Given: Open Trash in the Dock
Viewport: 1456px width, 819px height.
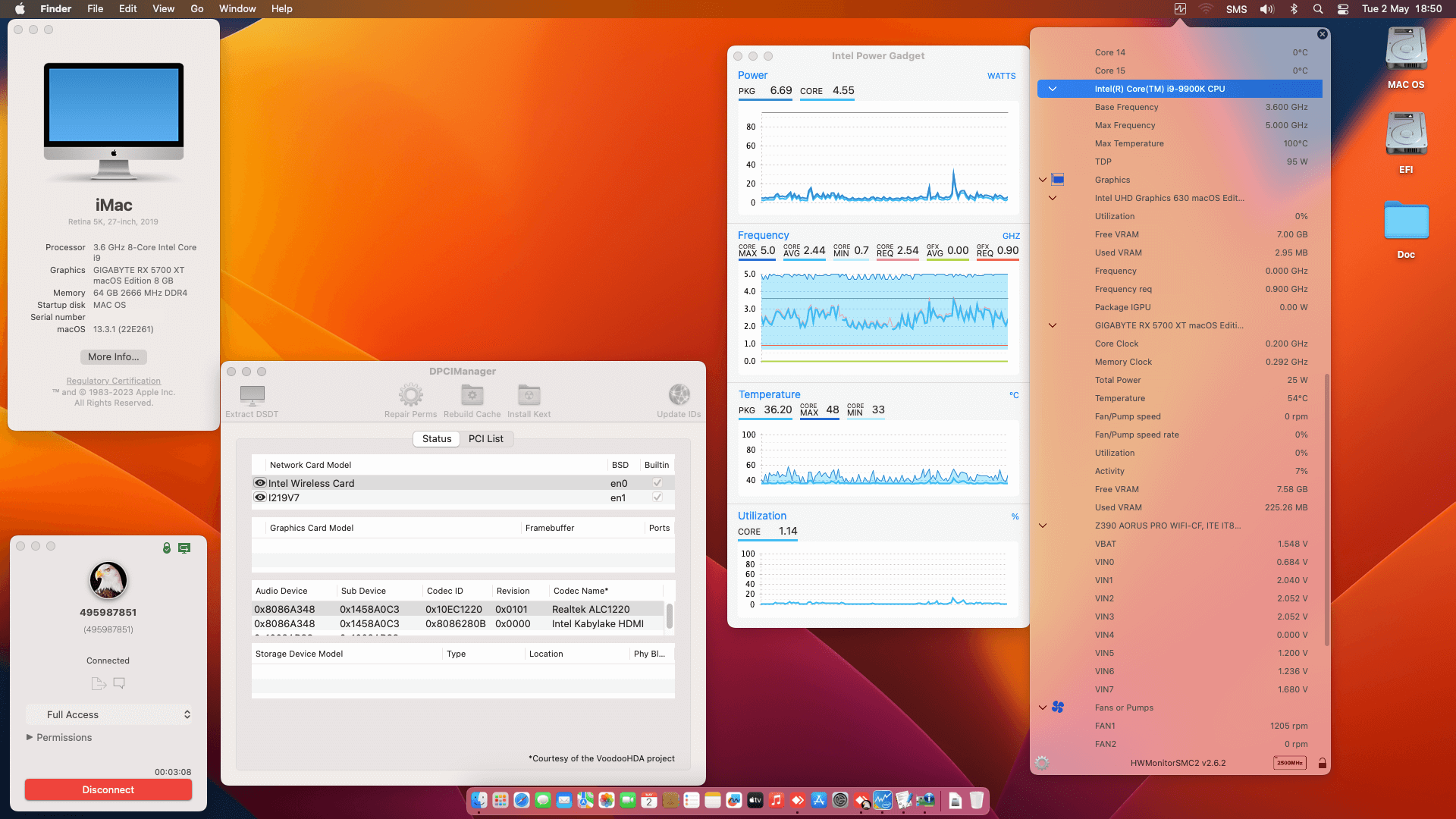Looking at the screenshot, I should point(977,800).
